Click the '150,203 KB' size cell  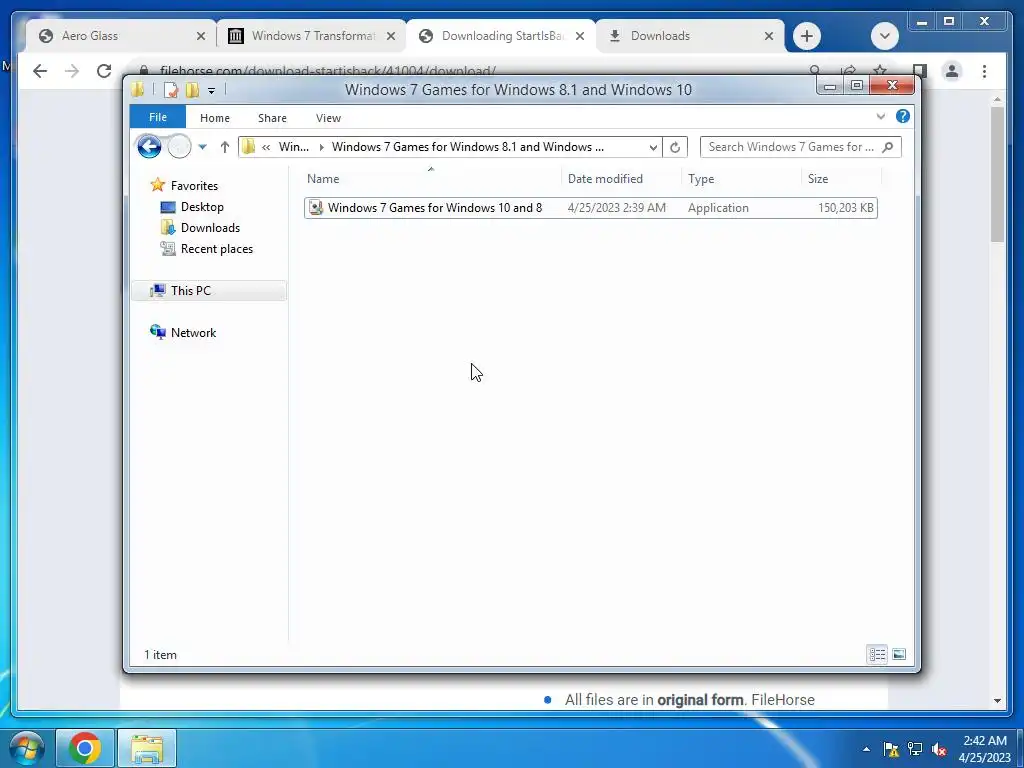pos(846,208)
